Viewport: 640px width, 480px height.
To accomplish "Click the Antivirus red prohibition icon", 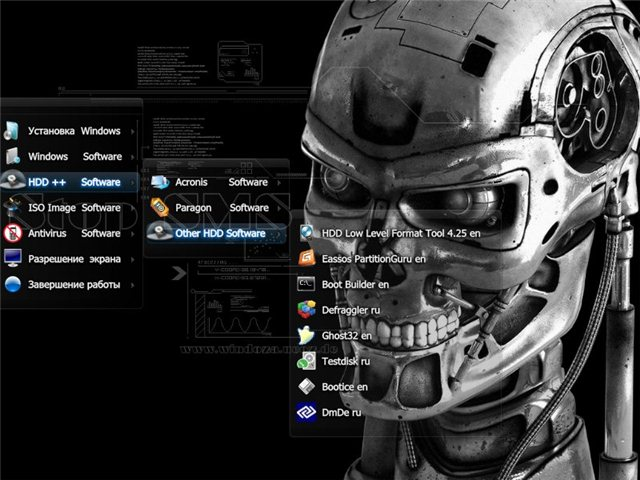I will pyautogui.click(x=12, y=234).
